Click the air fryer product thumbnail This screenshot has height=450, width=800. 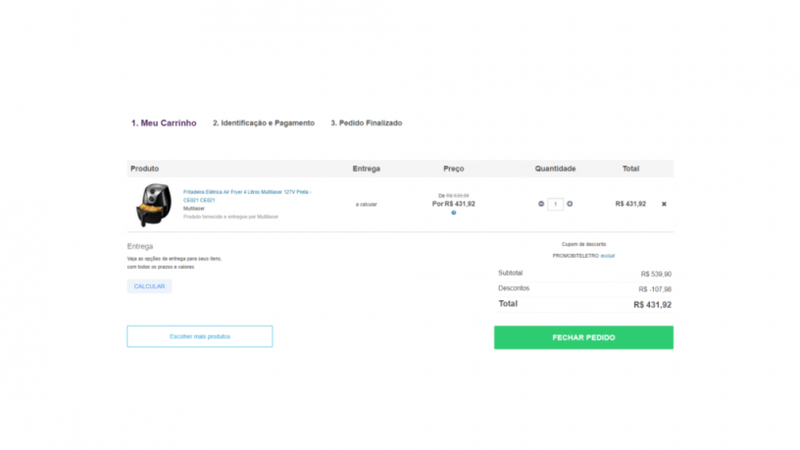[154, 204]
